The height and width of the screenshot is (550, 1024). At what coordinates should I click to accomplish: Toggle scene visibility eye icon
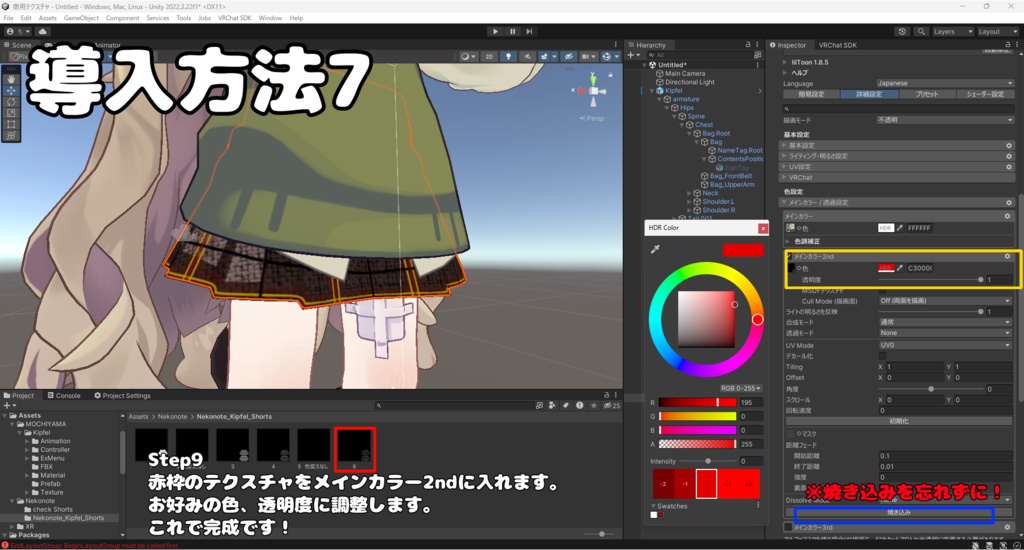pos(568,56)
